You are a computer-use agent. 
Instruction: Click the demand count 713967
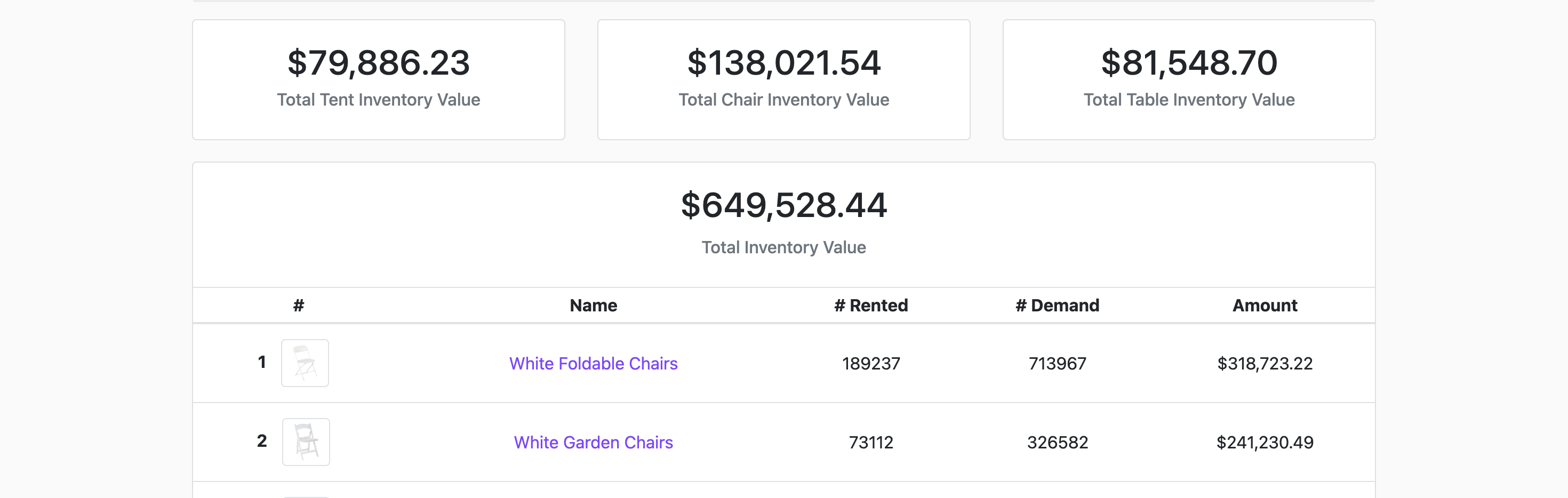[1057, 364]
